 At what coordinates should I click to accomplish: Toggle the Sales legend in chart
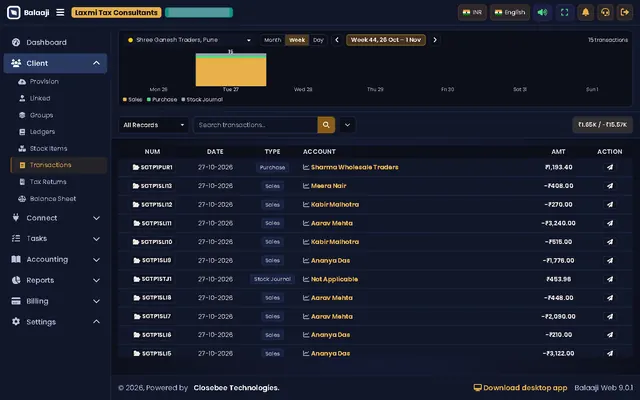tap(133, 100)
